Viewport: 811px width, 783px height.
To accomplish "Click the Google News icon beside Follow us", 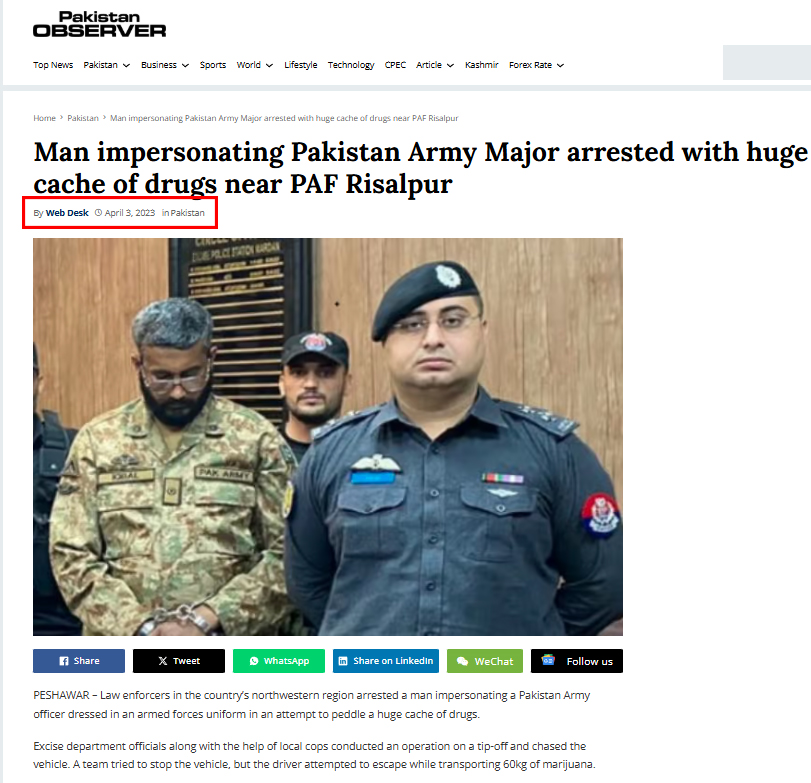I will [x=548, y=660].
